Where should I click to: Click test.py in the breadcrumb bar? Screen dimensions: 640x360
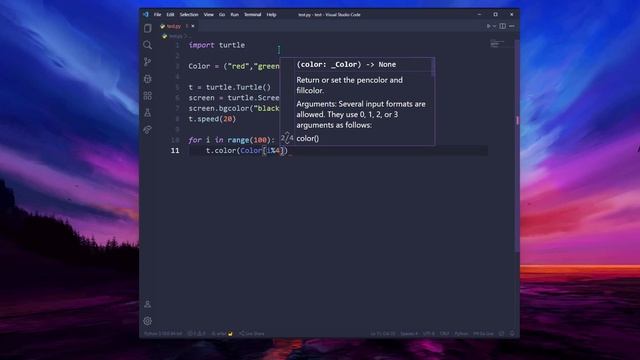[x=176, y=36]
